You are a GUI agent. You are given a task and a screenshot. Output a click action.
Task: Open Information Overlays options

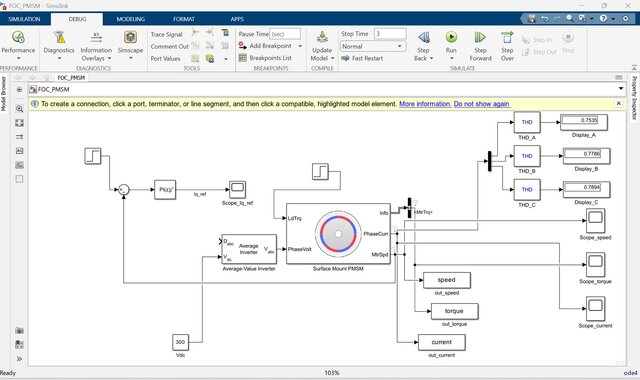96,46
